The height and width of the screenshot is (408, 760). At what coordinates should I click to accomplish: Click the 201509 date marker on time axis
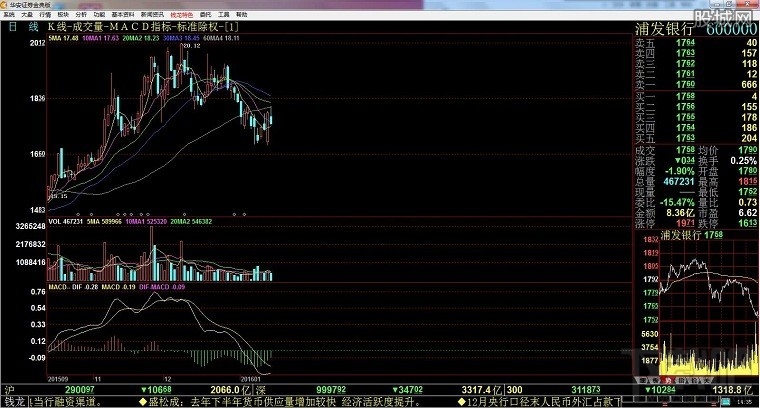[x=58, y=379]
